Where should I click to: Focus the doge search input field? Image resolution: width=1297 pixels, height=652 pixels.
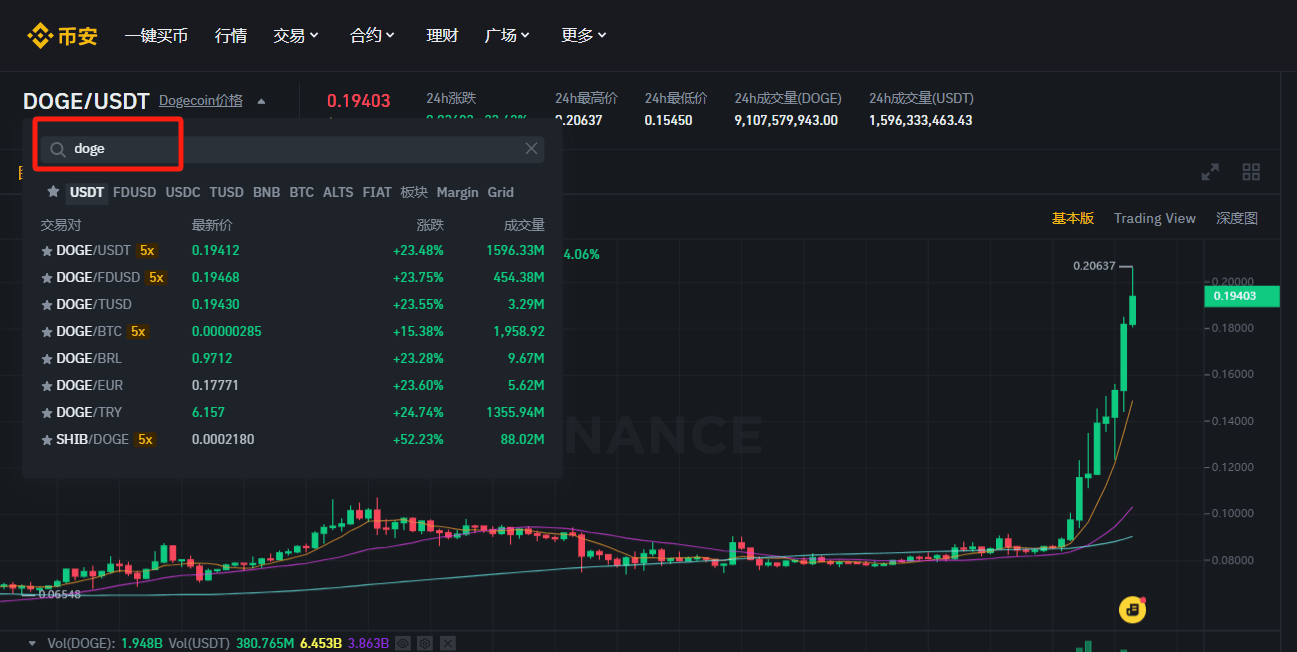coord(293,149)
